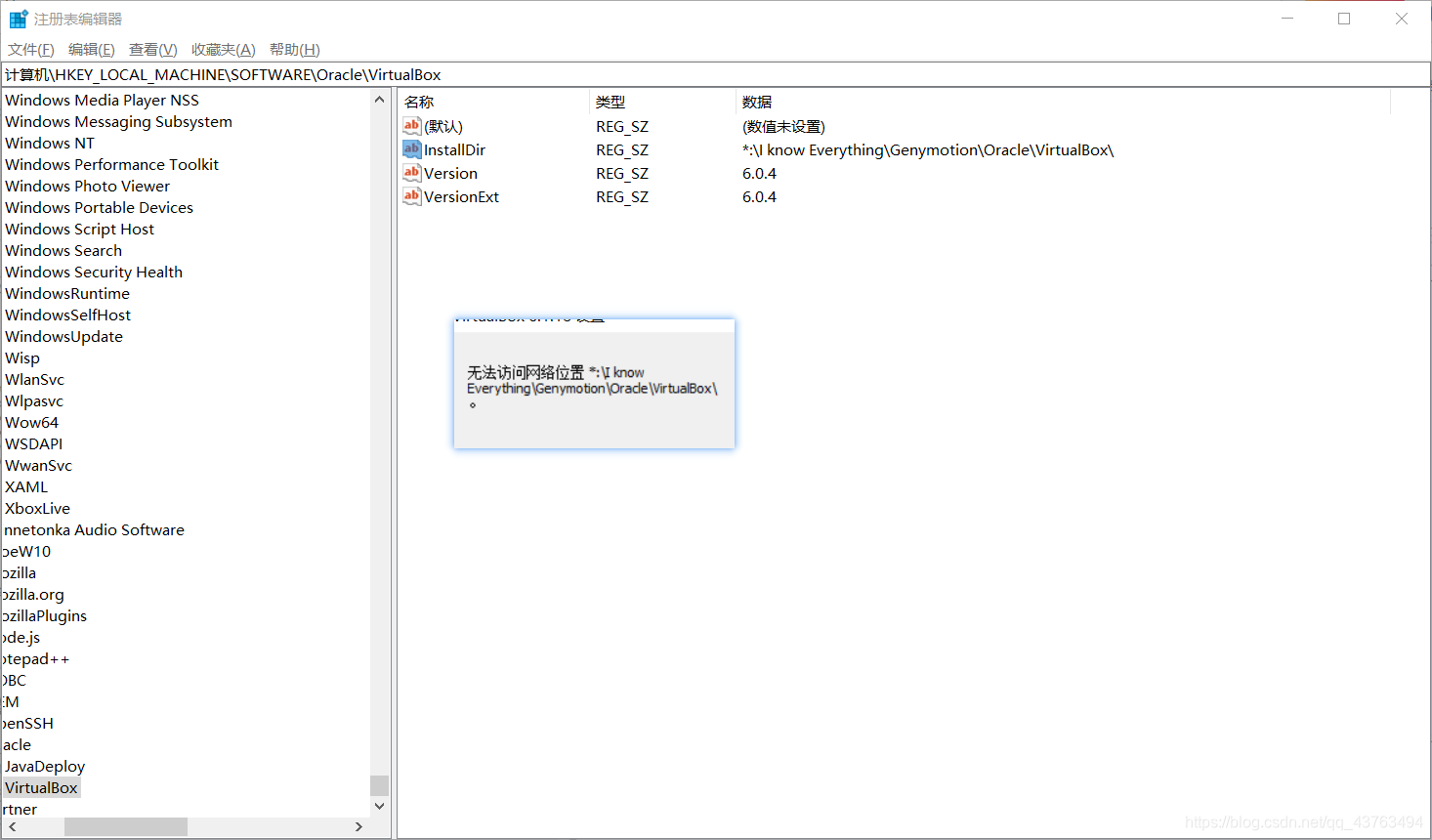Click the REG_SZ type of VersionExt
Viewport: 1432px width, 840px height.
[x=622, y=196]
